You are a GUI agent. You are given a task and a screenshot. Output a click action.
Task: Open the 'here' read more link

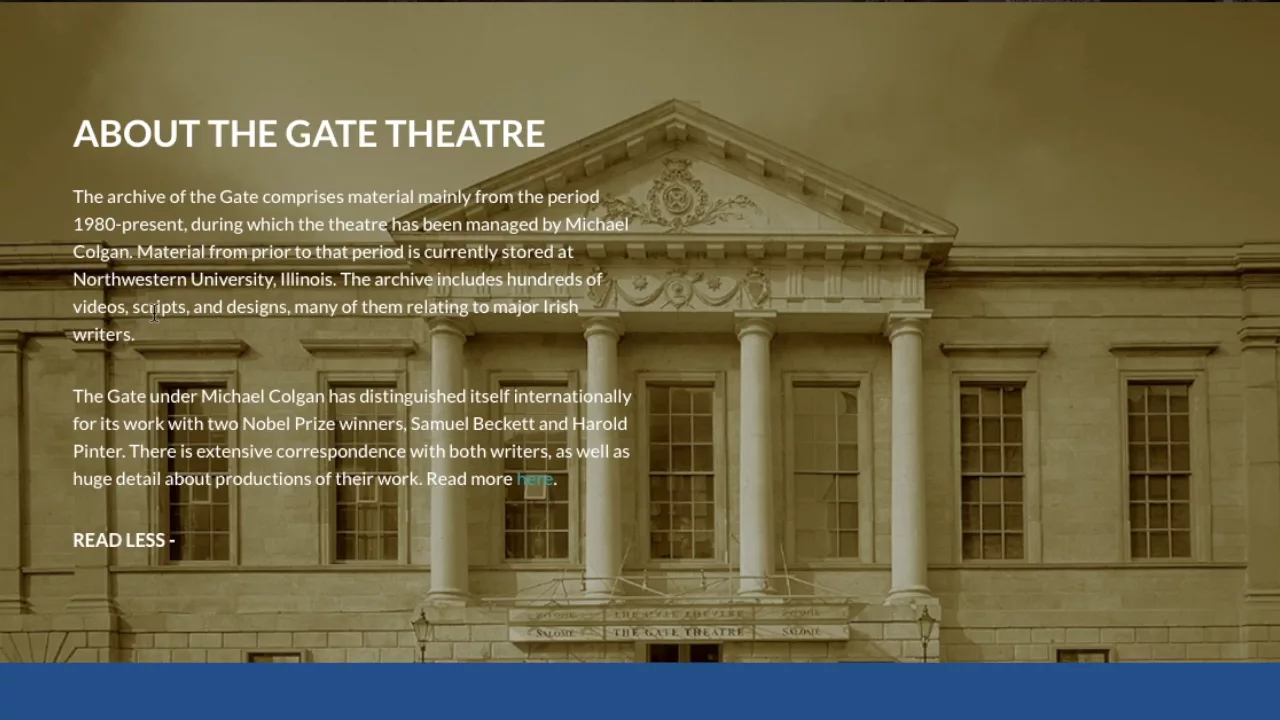534,478
